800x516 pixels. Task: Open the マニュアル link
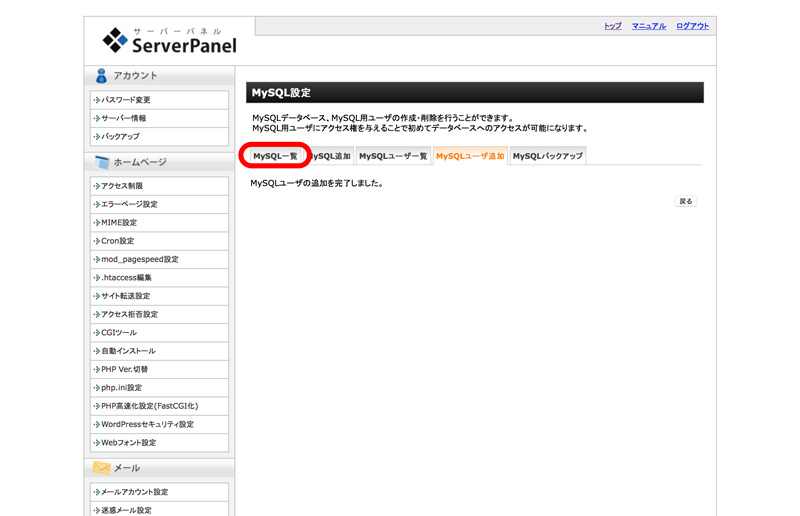[x=648, y=26]
